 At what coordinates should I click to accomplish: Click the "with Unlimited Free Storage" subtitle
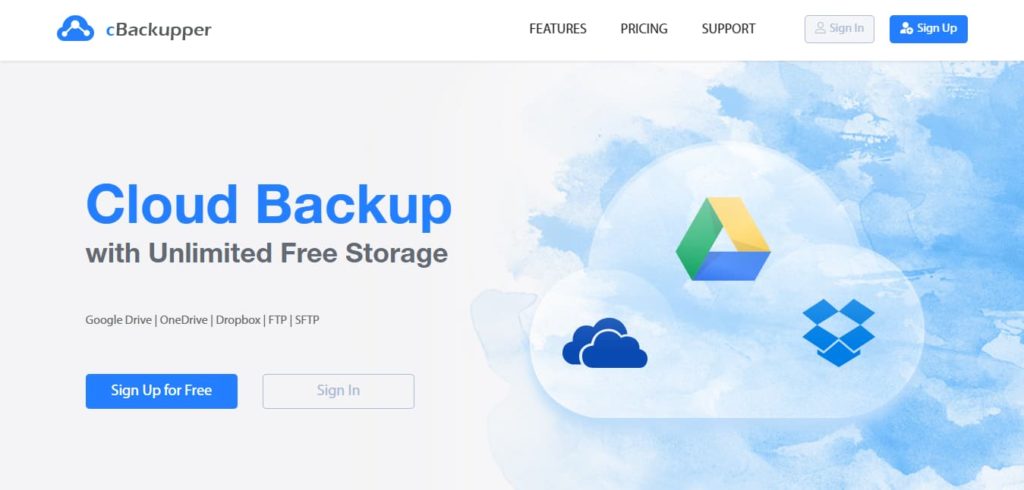pos(266,253)
